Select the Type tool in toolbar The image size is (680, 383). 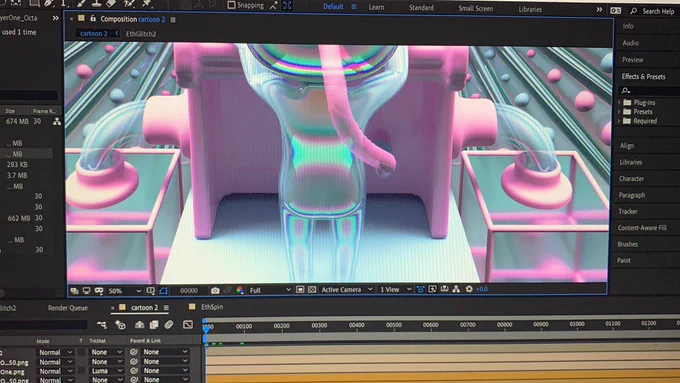[x=64, y=3]
